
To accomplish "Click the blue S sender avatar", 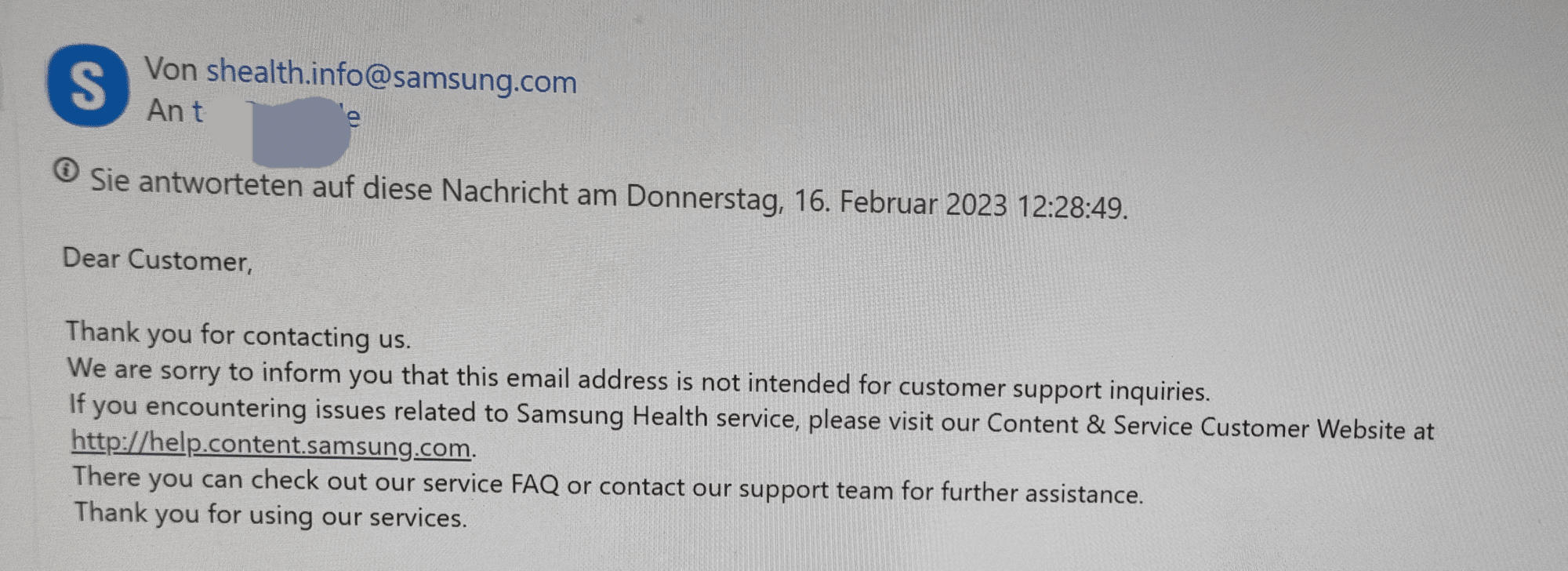I will (x=89, y=85).
